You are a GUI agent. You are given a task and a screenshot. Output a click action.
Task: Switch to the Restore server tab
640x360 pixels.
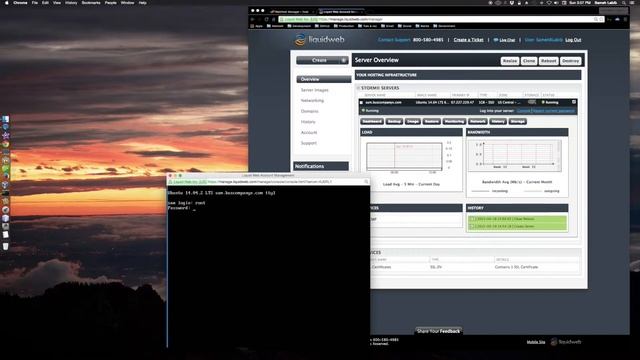(x=431, y=121)
